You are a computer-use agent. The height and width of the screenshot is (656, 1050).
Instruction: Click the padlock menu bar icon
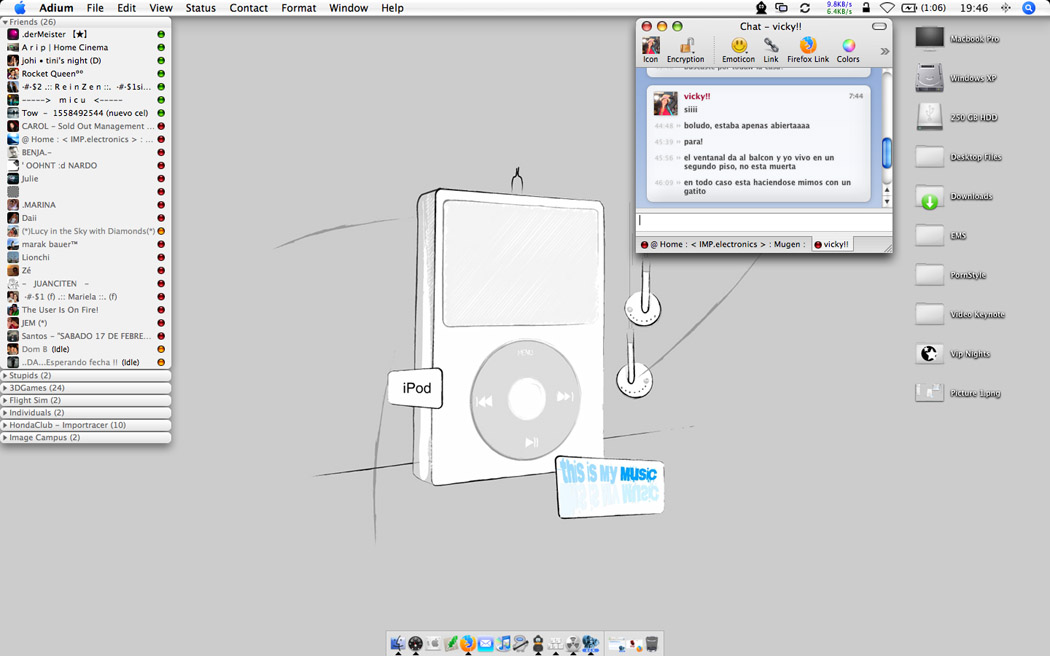click(866, 8)
